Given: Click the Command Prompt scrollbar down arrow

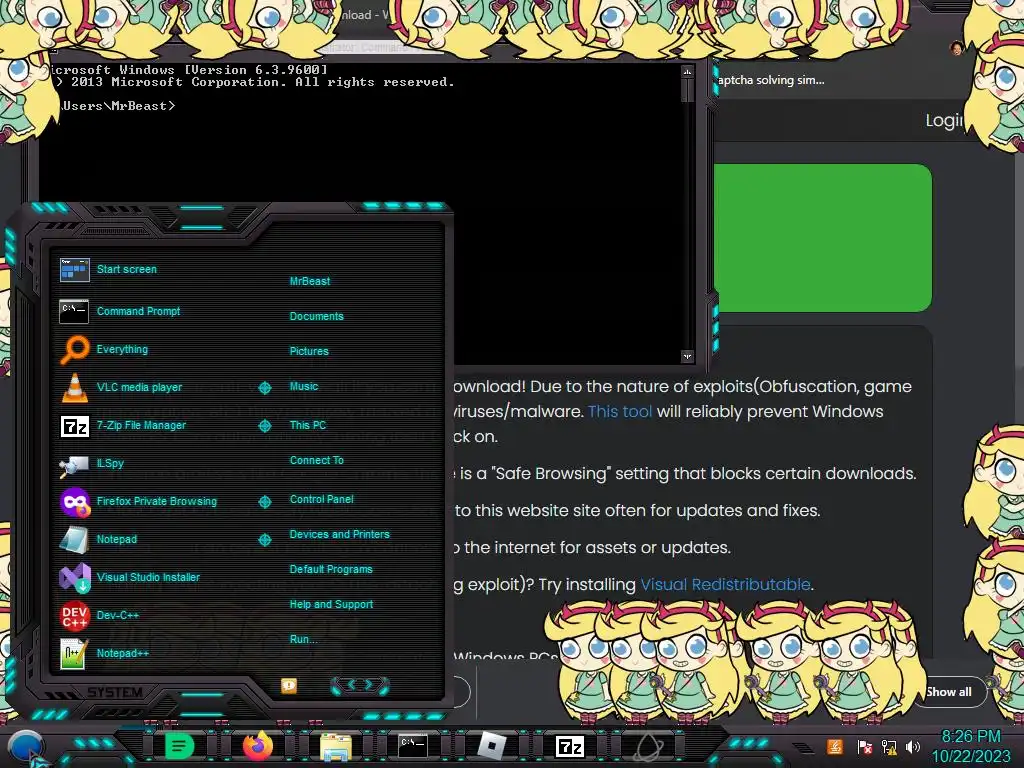Looking at the screenshot, I should click(687, 356).
